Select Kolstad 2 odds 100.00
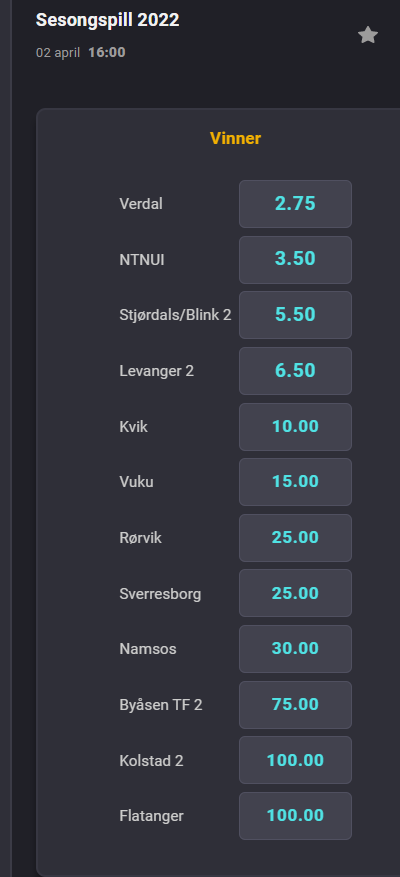Image resolution: width=400 pixels, height=877 pixels. click(295, 760)
